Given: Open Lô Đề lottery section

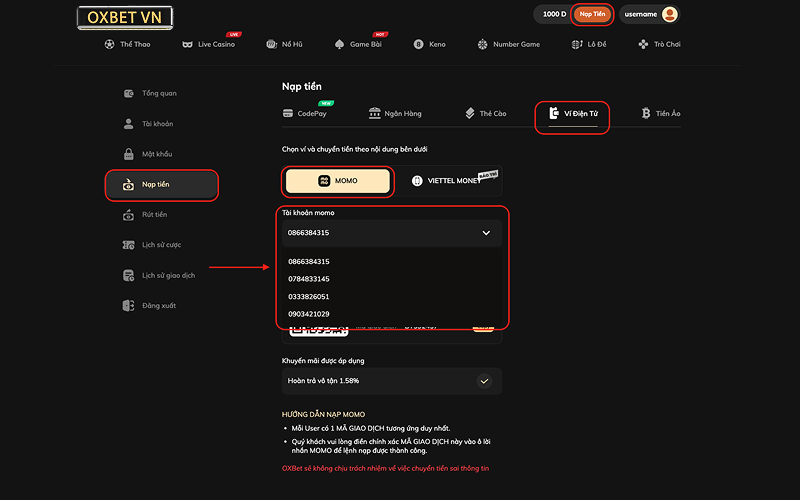Looking at the screenshot, I should point(590,44).
